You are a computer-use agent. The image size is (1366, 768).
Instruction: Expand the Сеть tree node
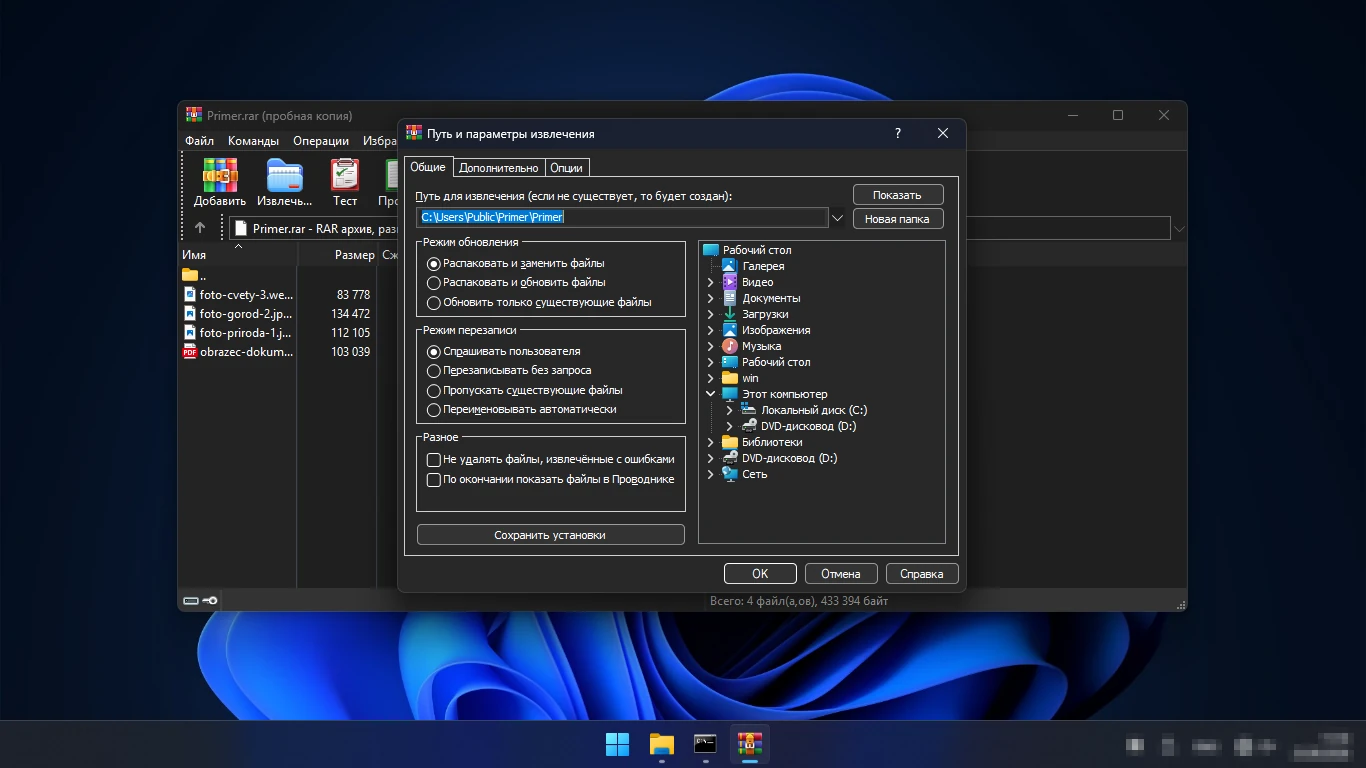[711, 474]
